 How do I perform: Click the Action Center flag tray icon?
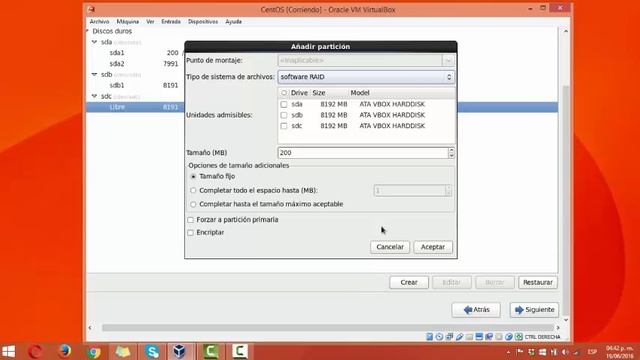pyautogui.click(x=520, y=352)
